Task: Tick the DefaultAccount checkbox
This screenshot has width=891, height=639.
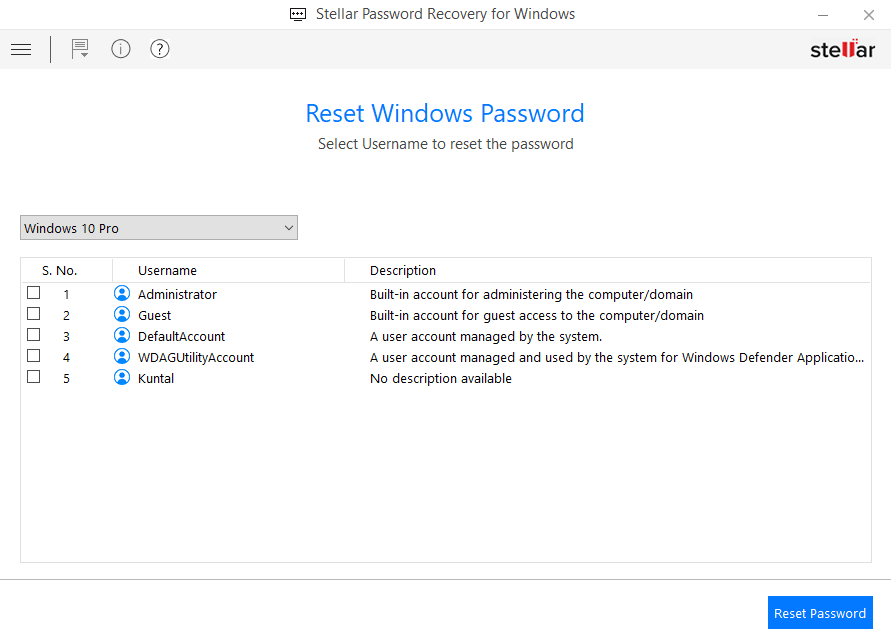Action: point(34,335)
